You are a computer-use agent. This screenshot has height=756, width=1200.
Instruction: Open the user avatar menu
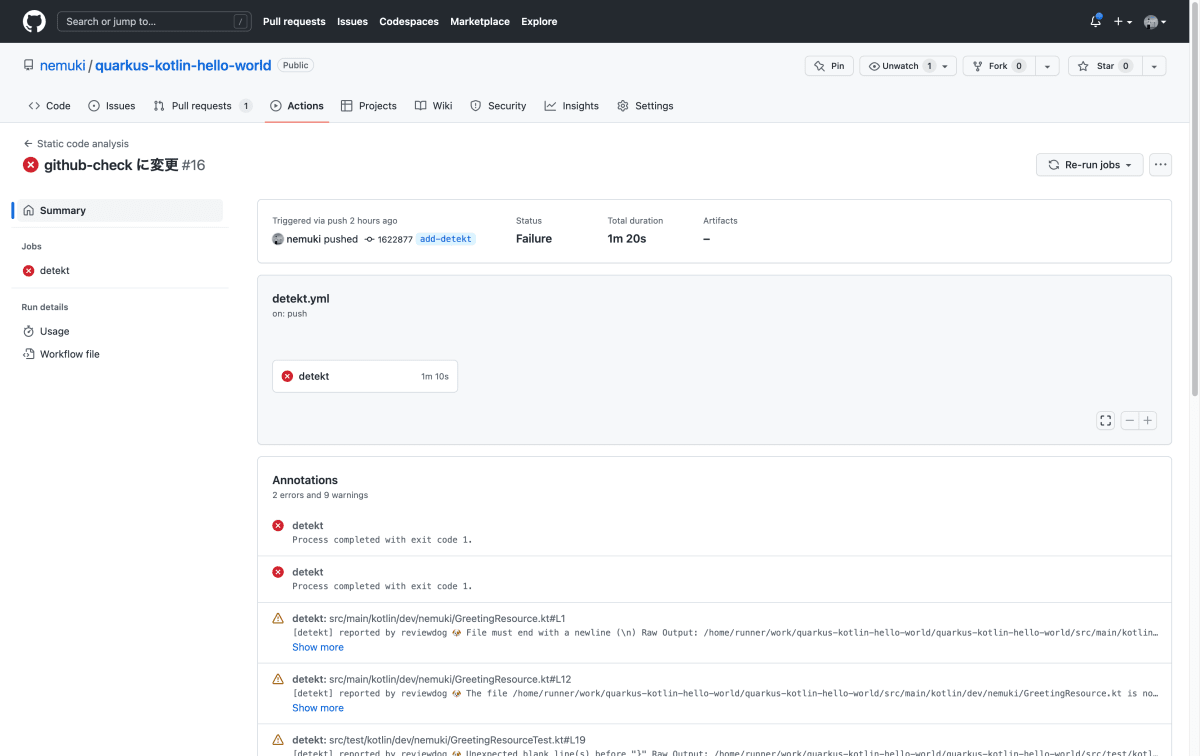coord(1155,21)
